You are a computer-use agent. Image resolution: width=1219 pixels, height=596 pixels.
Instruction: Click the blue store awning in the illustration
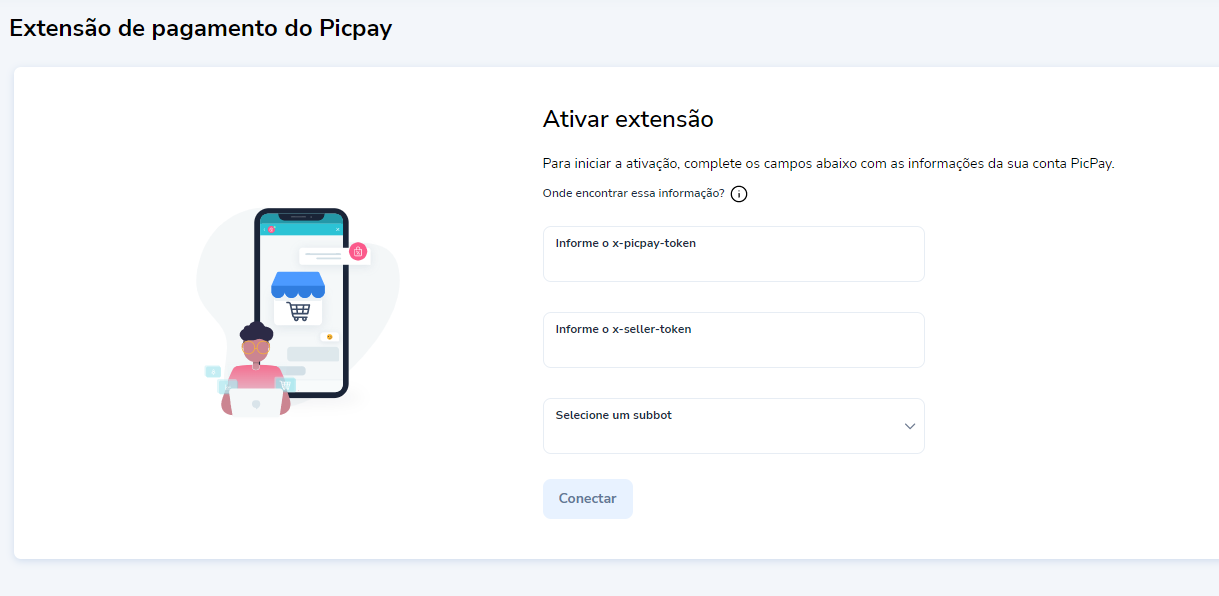click(x=298, y=284)
